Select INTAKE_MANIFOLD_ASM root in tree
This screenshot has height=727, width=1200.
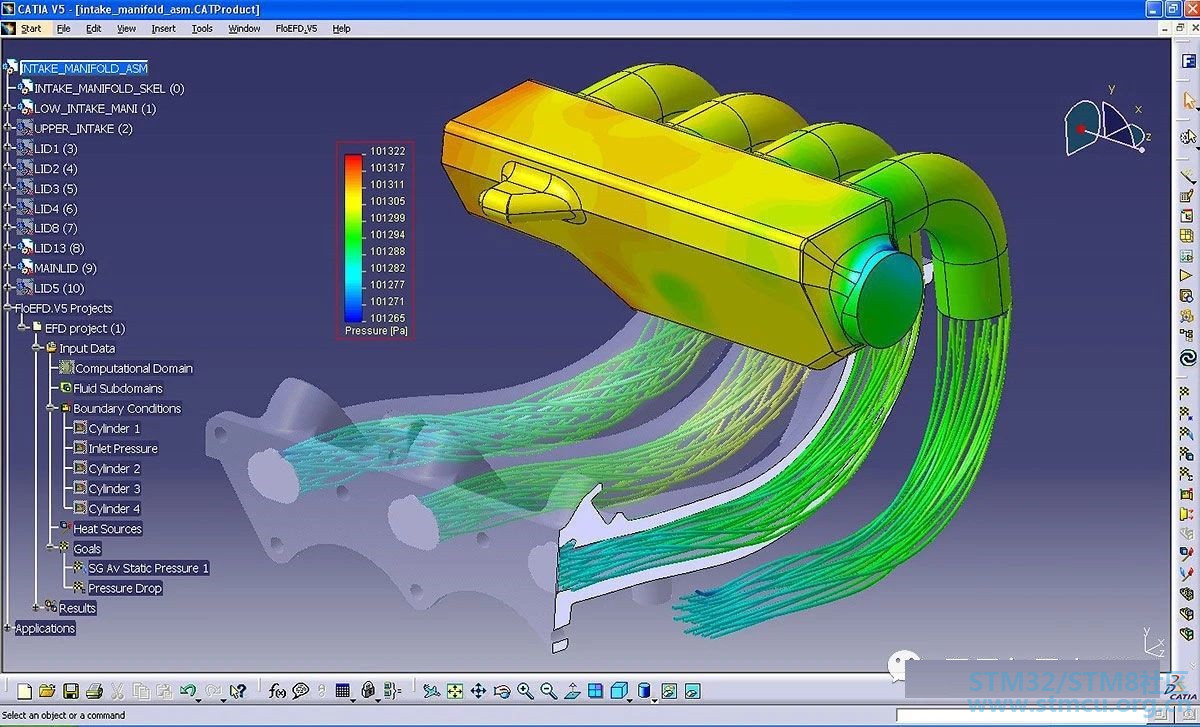tap(84, 68)
